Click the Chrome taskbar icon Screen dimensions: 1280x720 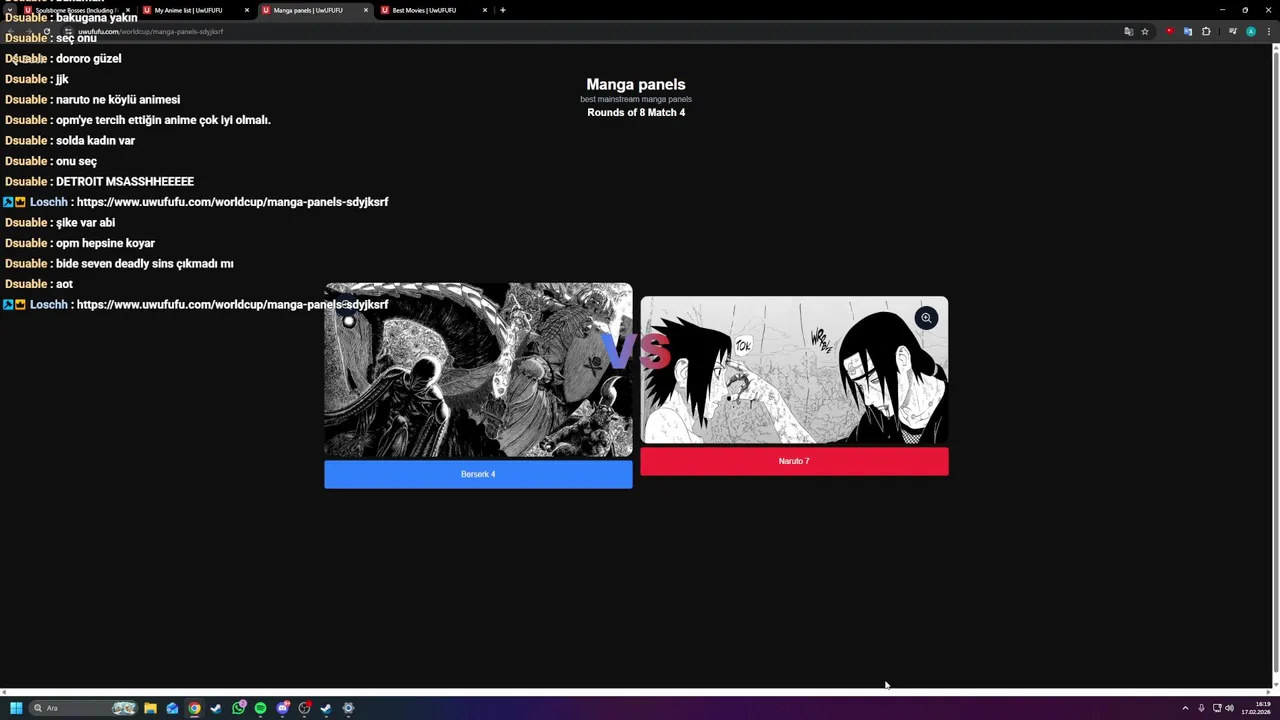tap(194, 708)
